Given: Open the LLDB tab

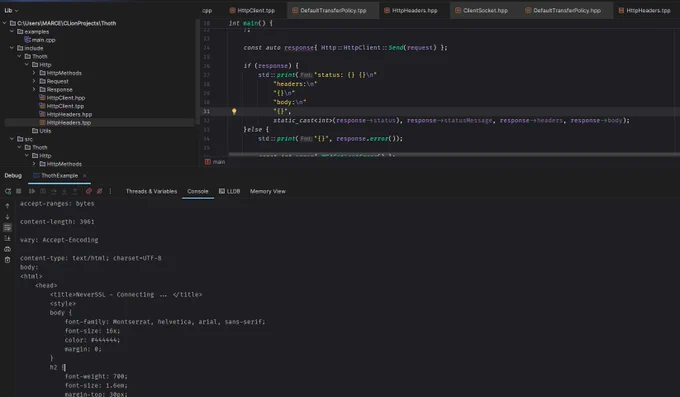Looking at the screenshot, I should pyautogui.click(x=229, y=191).
